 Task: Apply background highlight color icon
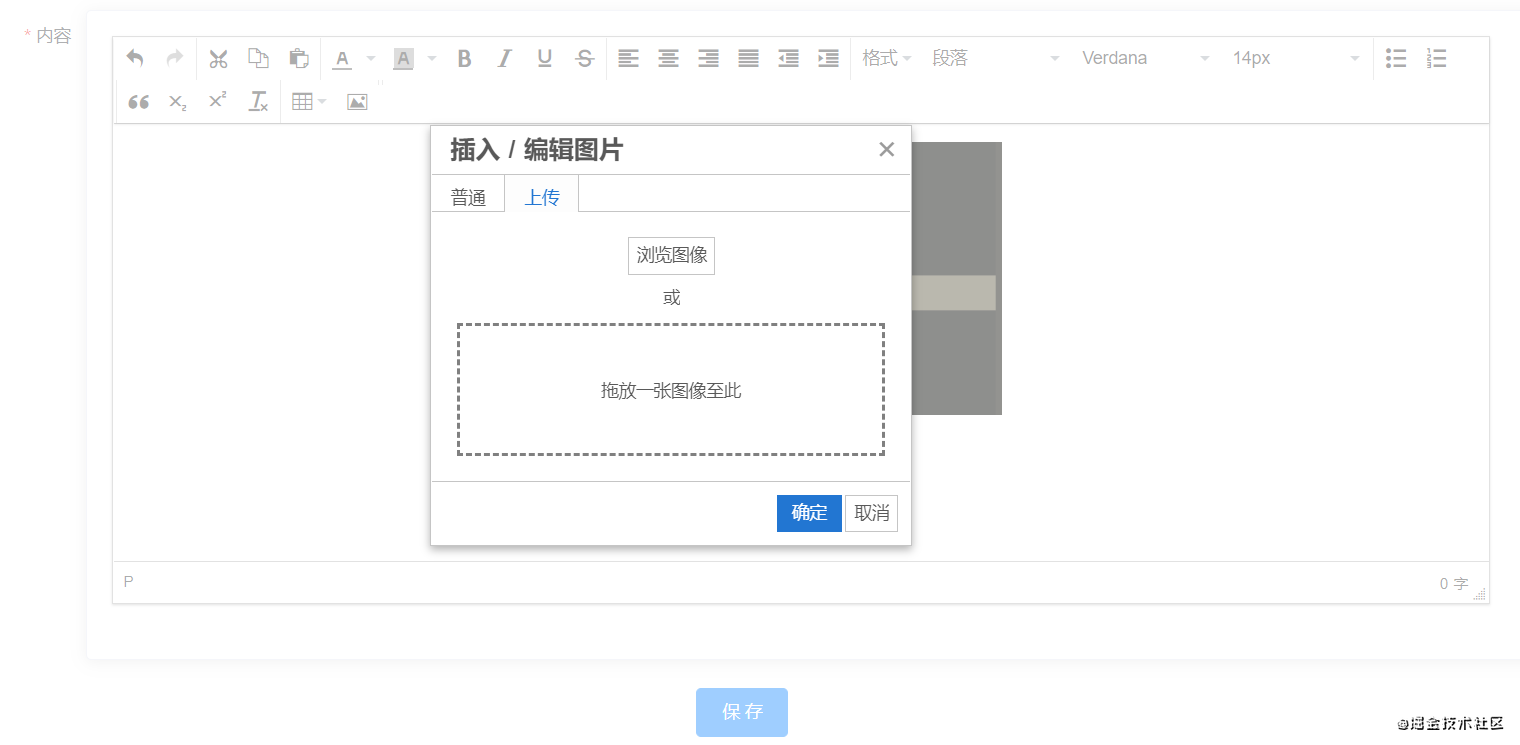point(403,59)
